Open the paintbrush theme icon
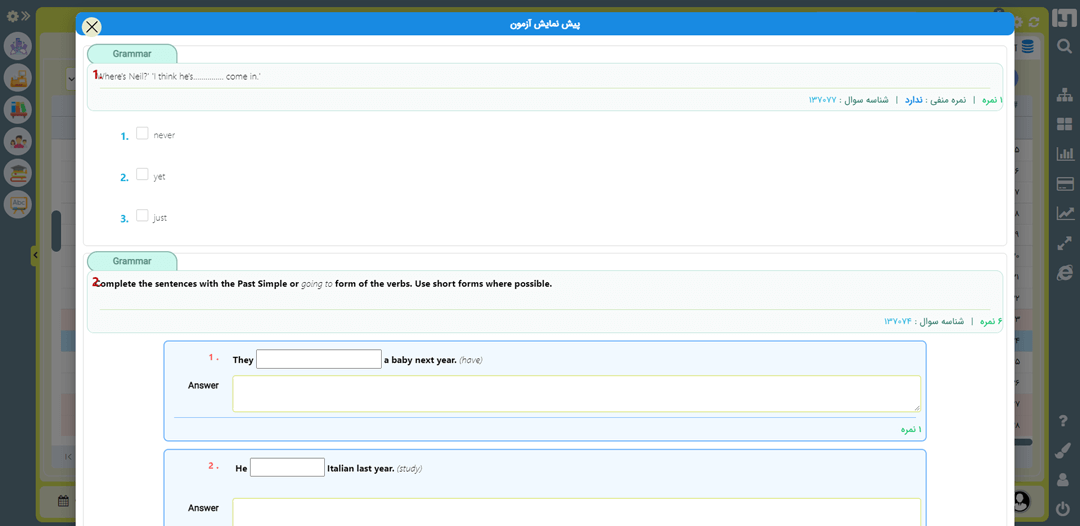The height and width of the screenshot is (526, 1080). [1063, 450]
